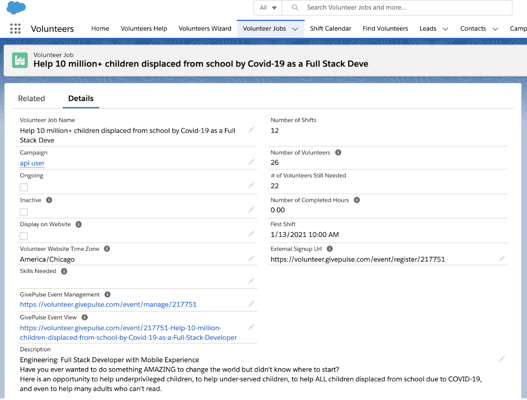
Task: Edit the Inactive field pencil icon
Action: point(251,209)
